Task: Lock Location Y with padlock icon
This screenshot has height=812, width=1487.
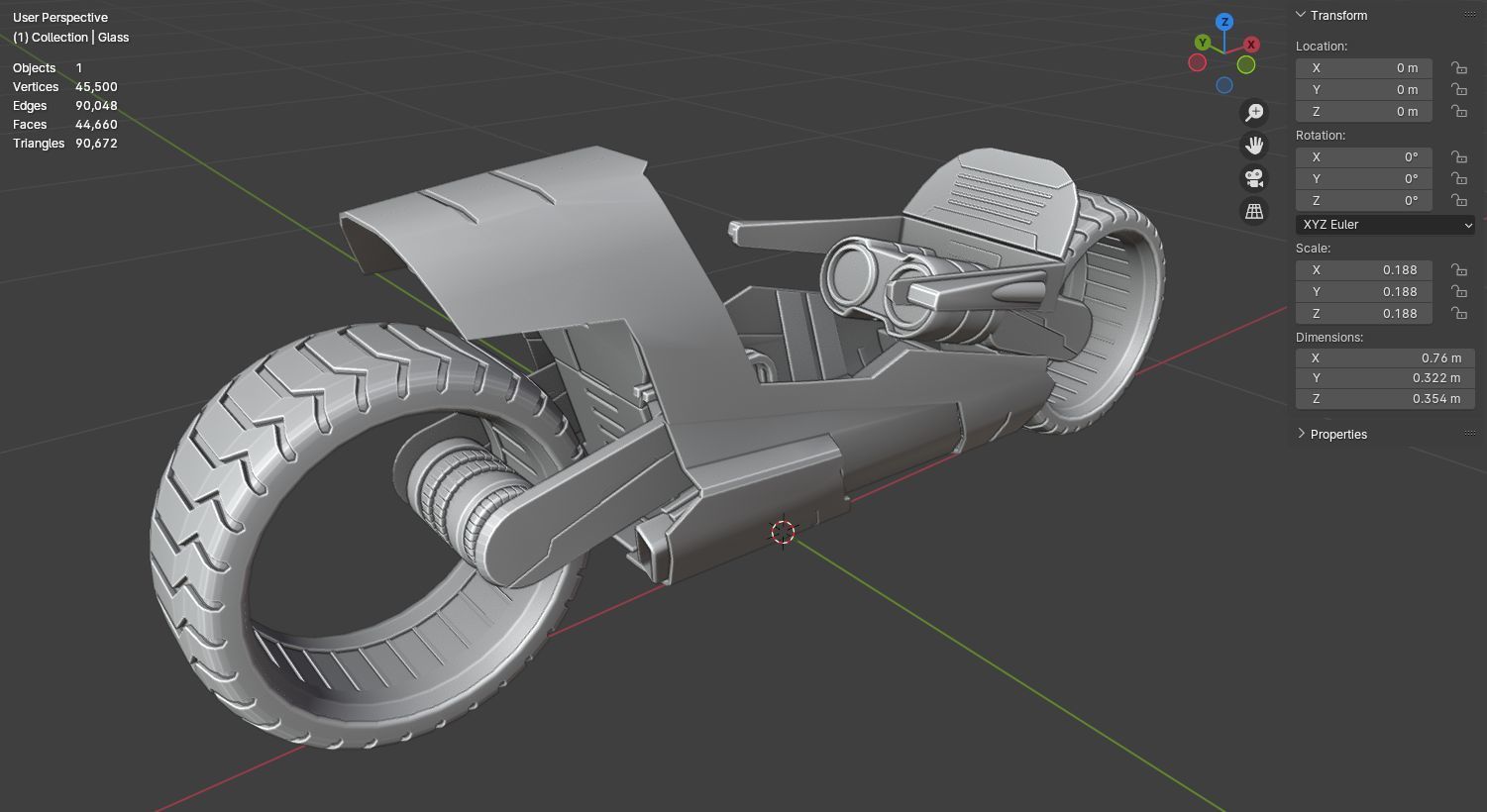Action: [1458, 90]
